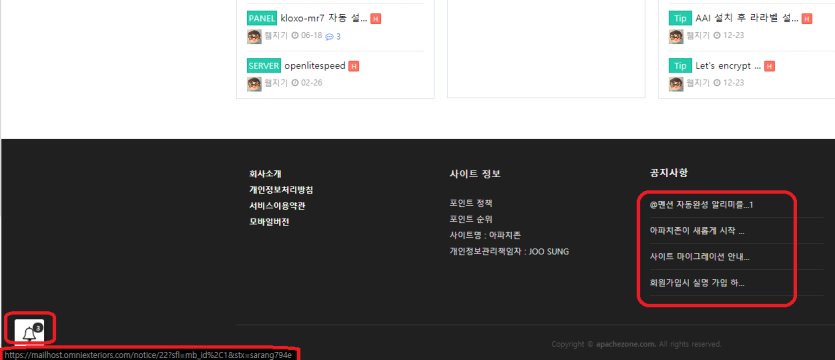Screen dimensions: 835x360
Task: Click hot badge next to AAI 설치 post
Action: point(807,19)
